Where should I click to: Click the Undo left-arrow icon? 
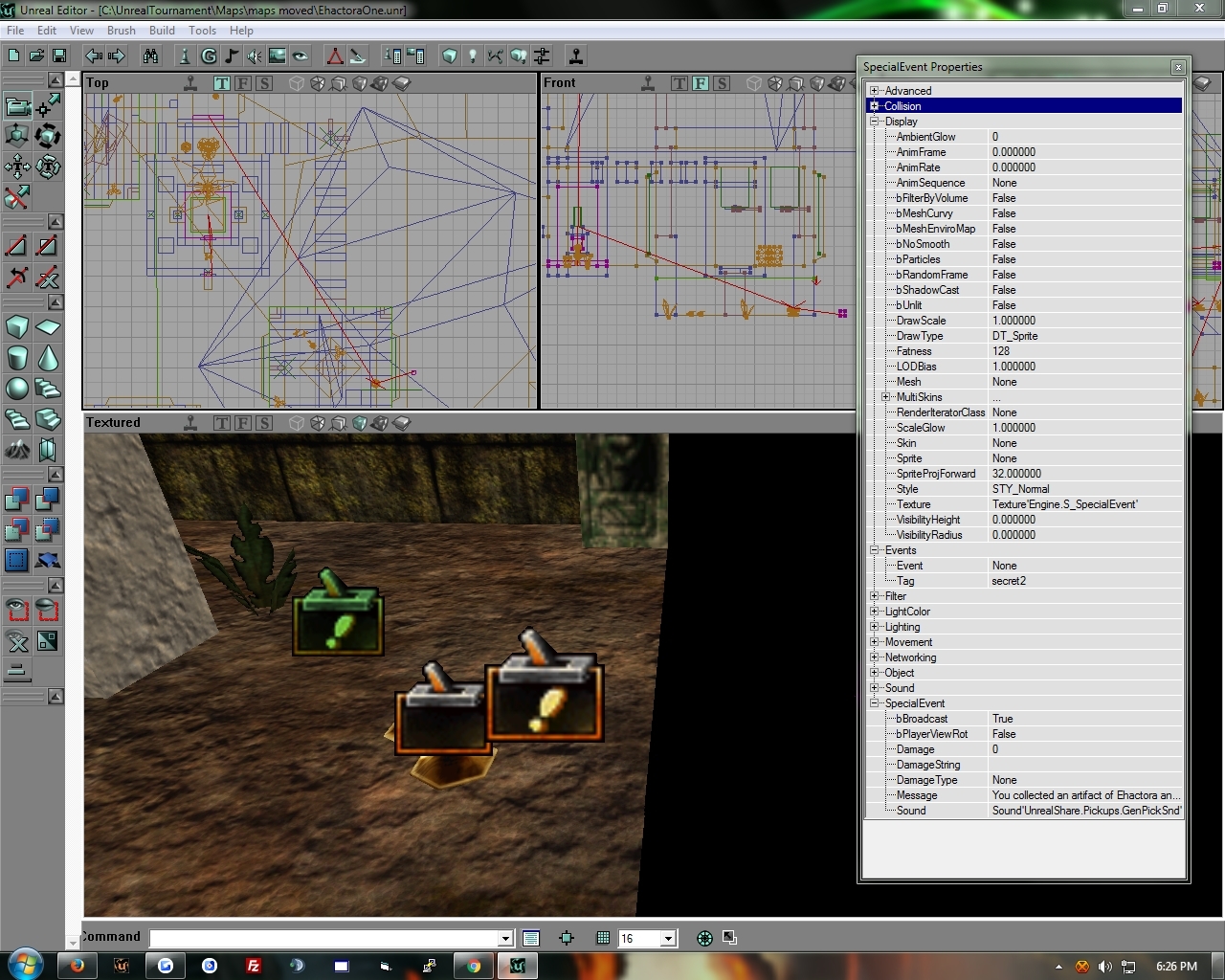tap(94, 56)
